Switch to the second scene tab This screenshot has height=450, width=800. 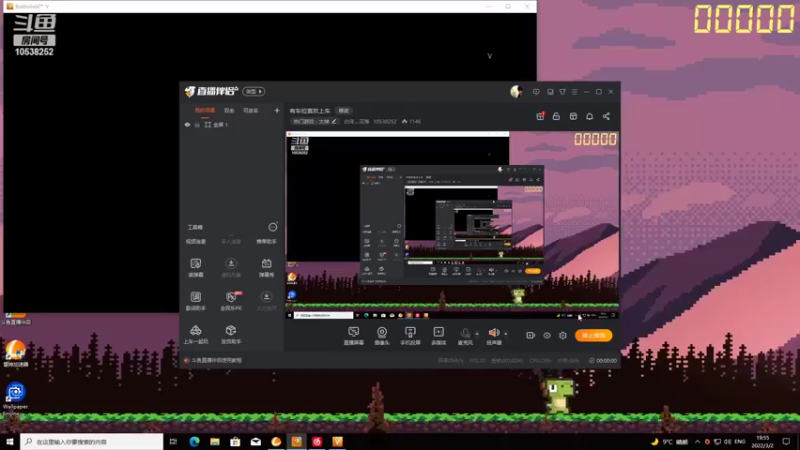(x=229, y=110)
